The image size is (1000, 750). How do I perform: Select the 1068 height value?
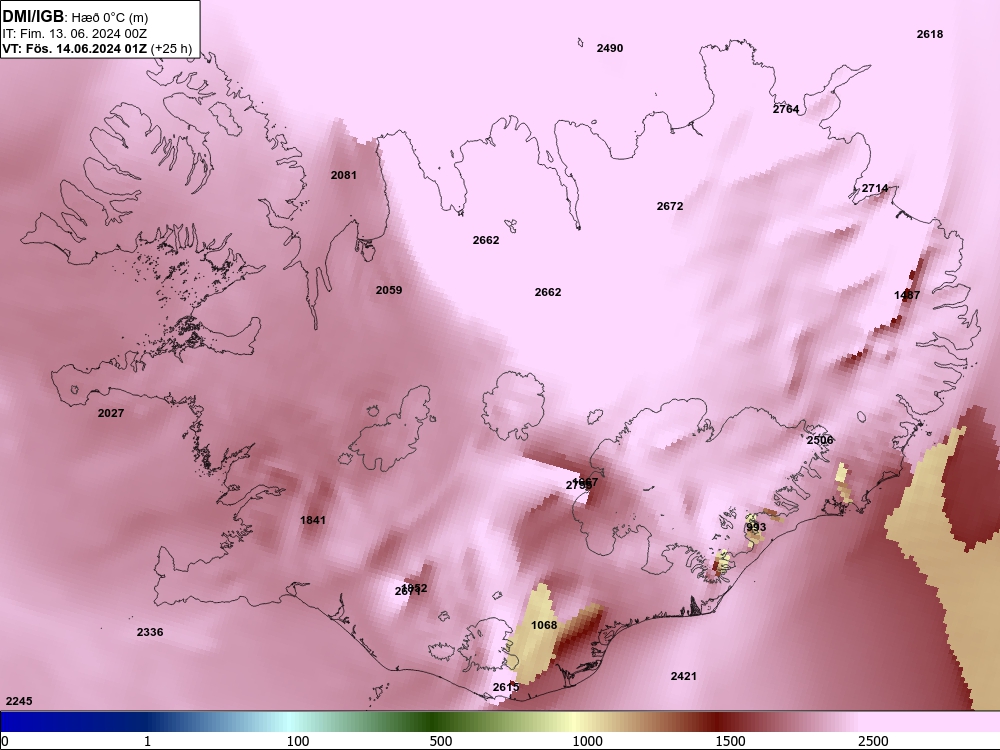click(544, 625)
